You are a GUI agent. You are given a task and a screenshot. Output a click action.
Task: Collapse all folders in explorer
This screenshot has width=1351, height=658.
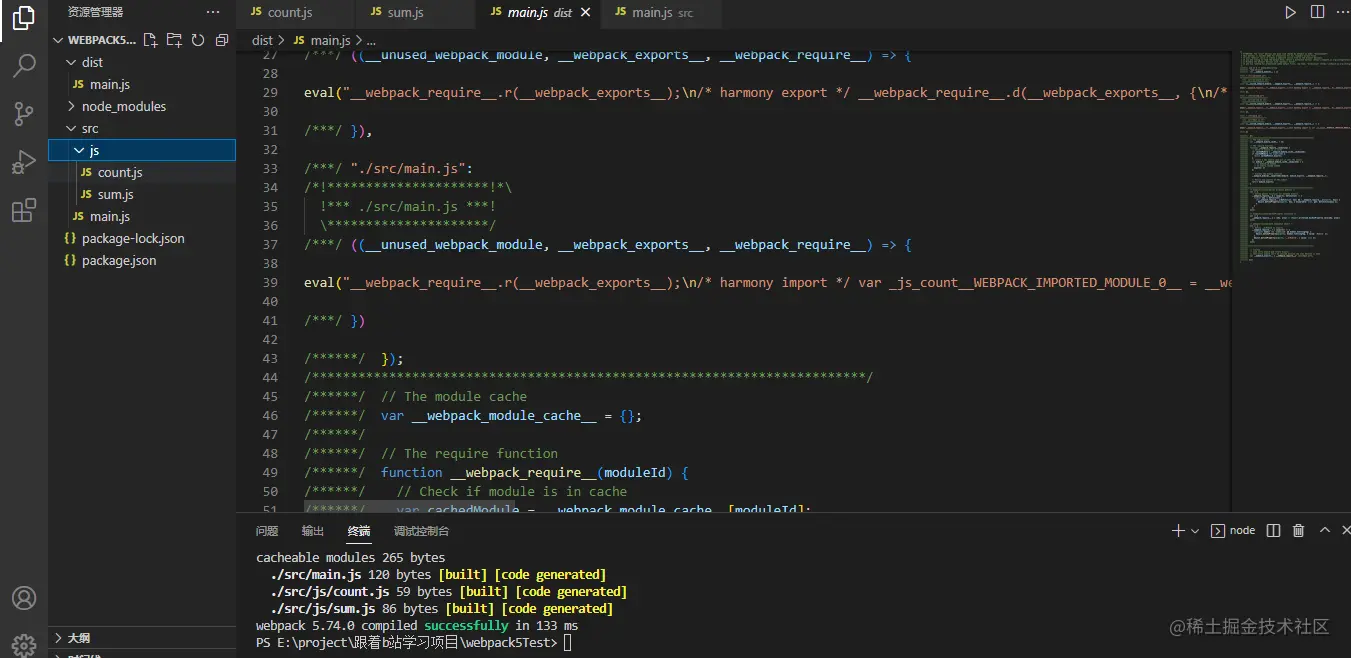pos(222,40)
